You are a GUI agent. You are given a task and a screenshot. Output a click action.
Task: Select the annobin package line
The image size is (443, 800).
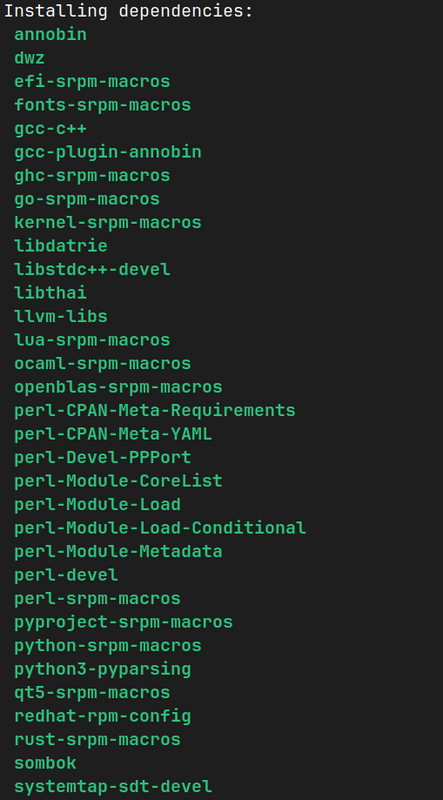(x=51, y=35)
